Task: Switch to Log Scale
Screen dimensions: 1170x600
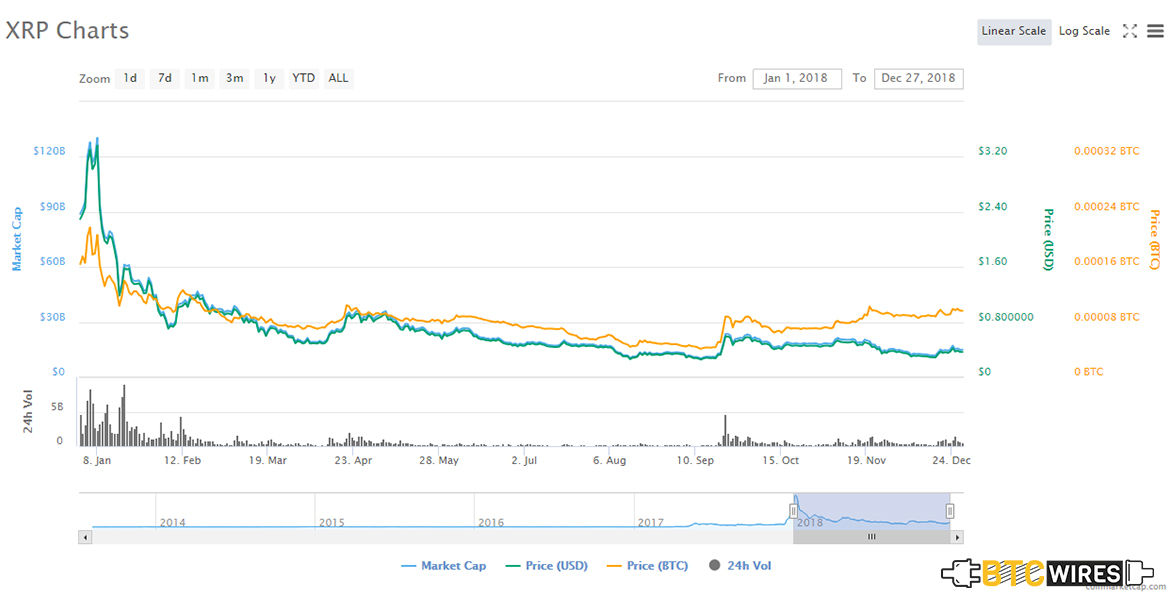Action: [1084, 31]
